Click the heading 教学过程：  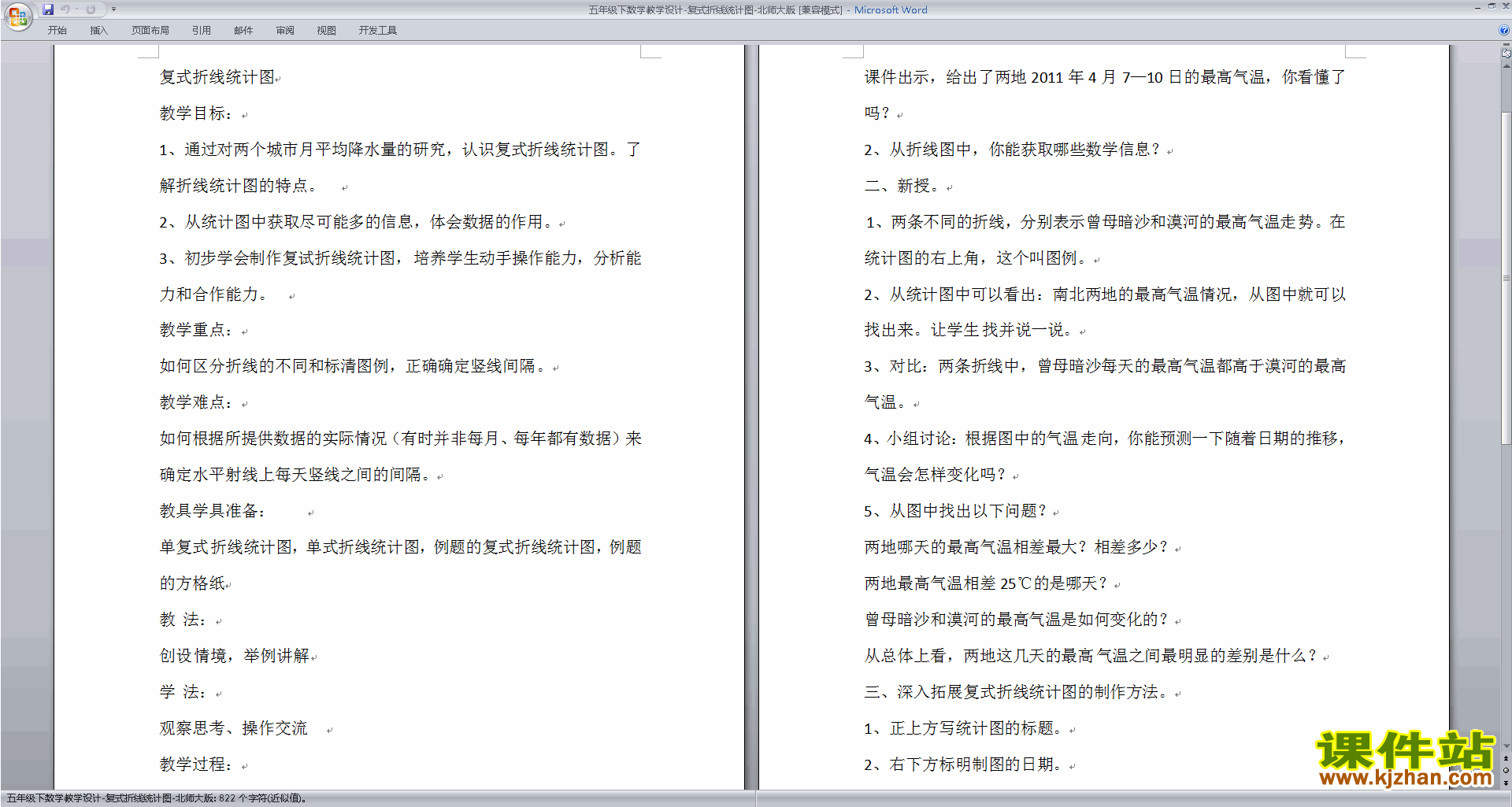tap(197, 764)
